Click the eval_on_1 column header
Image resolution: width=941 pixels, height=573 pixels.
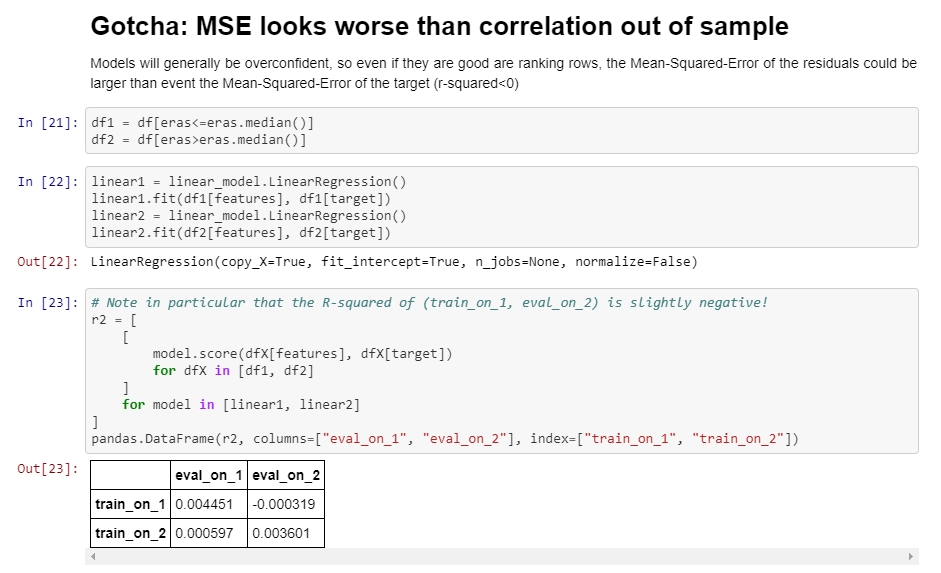(208, 476)
